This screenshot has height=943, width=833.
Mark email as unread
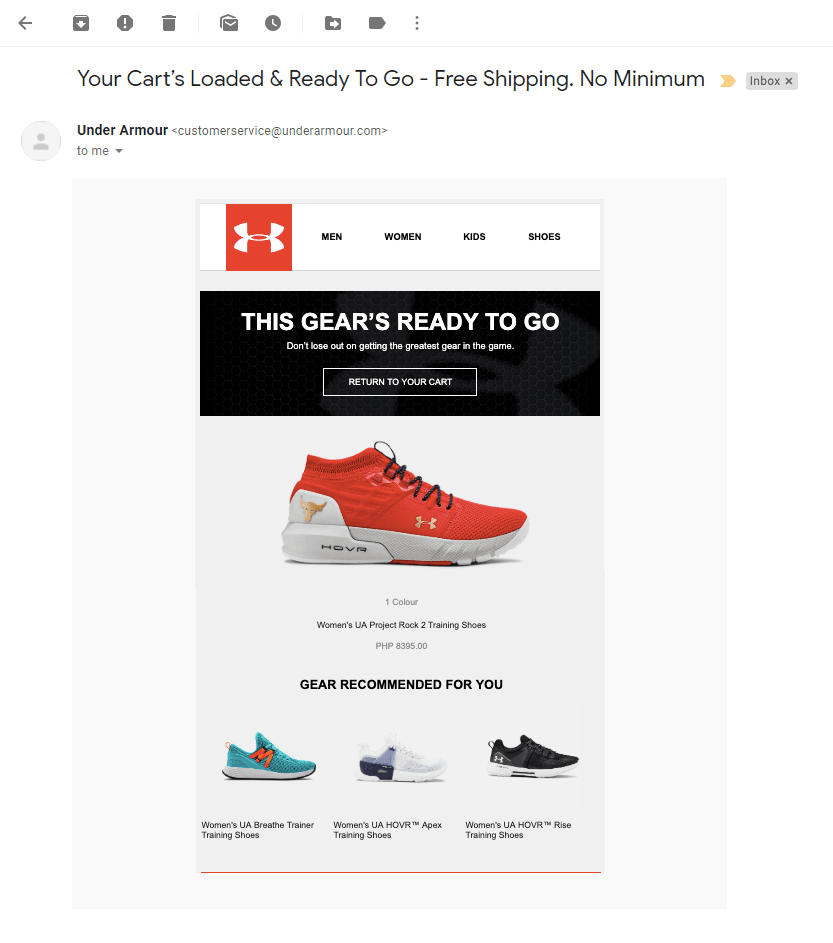(x=229, y=23)
